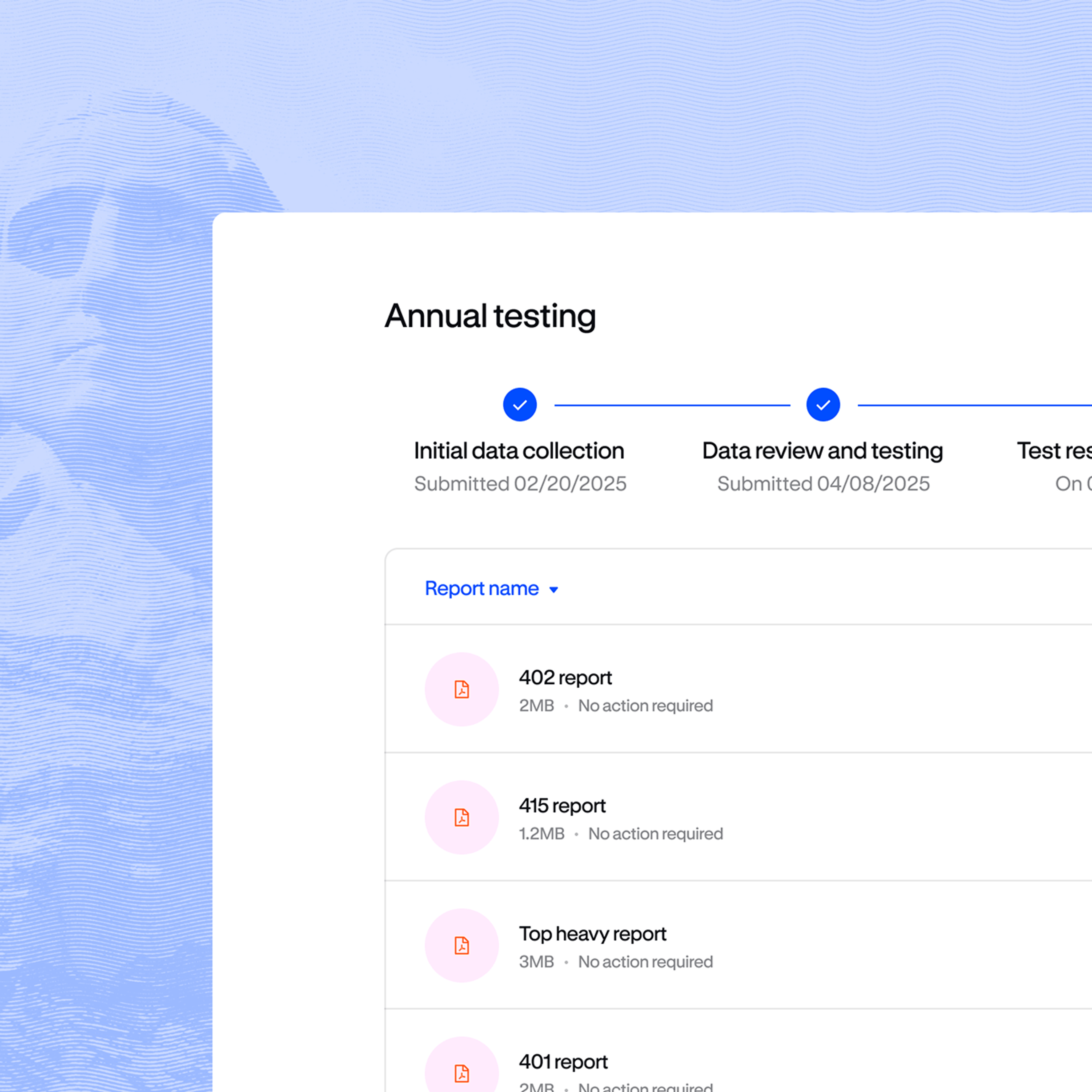The height and width of the screenshot is (1092, 1092).
Task: Click the progress line between first two steps
Action: (x=672, y=405)
